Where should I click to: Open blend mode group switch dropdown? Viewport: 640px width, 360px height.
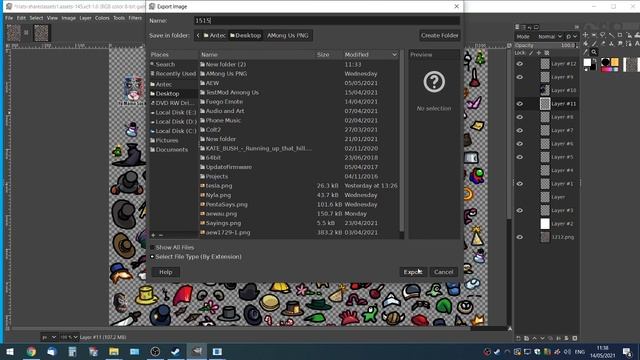(571, 36)
